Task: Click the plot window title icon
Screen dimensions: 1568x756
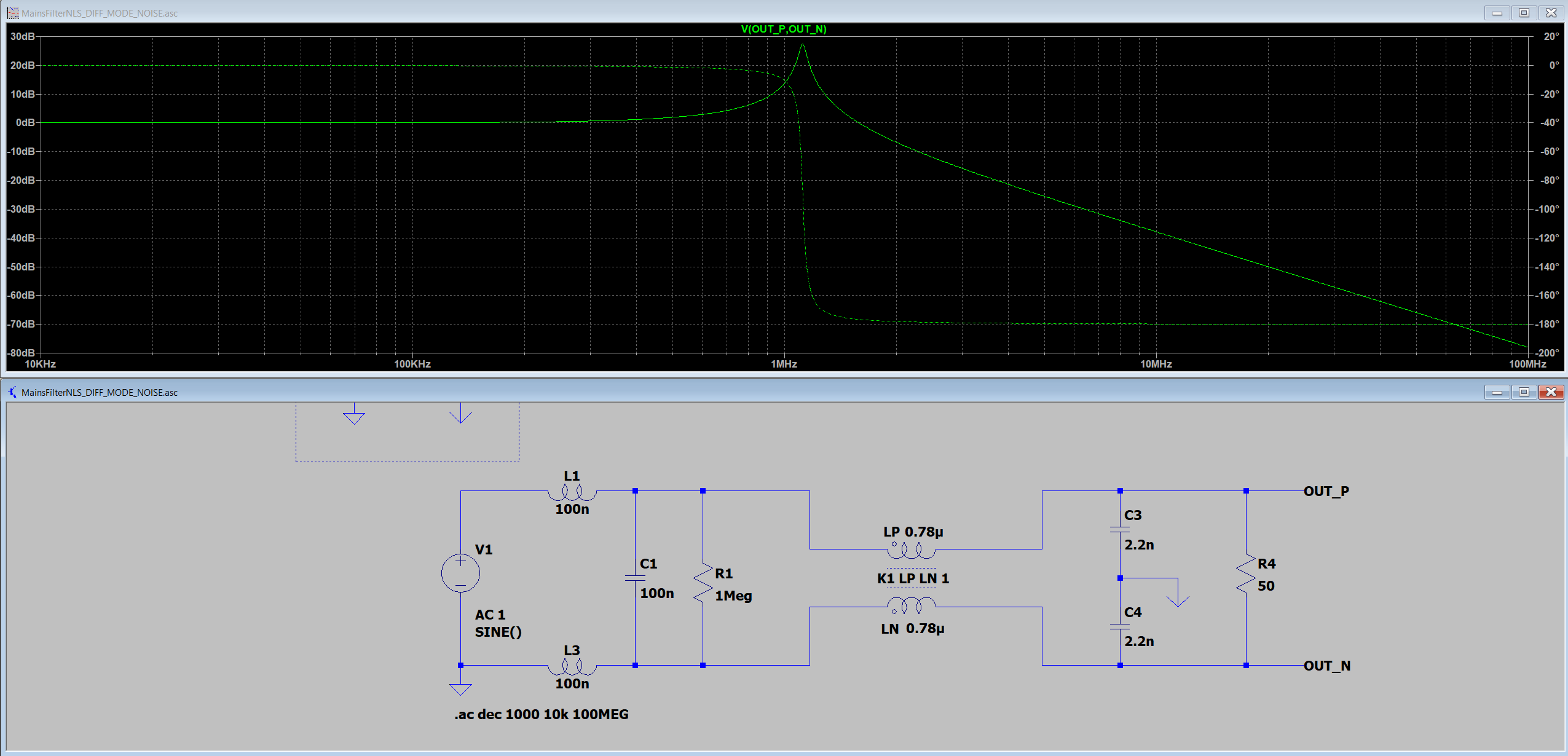Action: coord(12,13)
